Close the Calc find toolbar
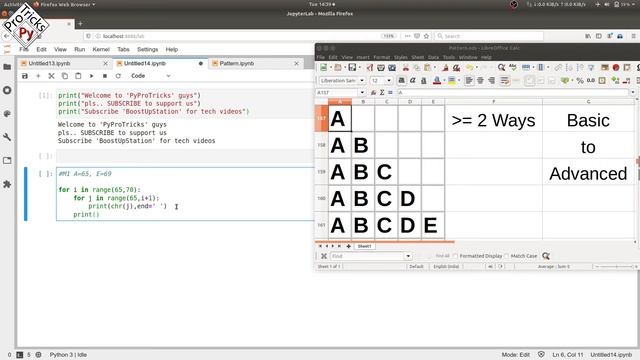The width and height of the screenshot is (640, 360). pos(324,256)
